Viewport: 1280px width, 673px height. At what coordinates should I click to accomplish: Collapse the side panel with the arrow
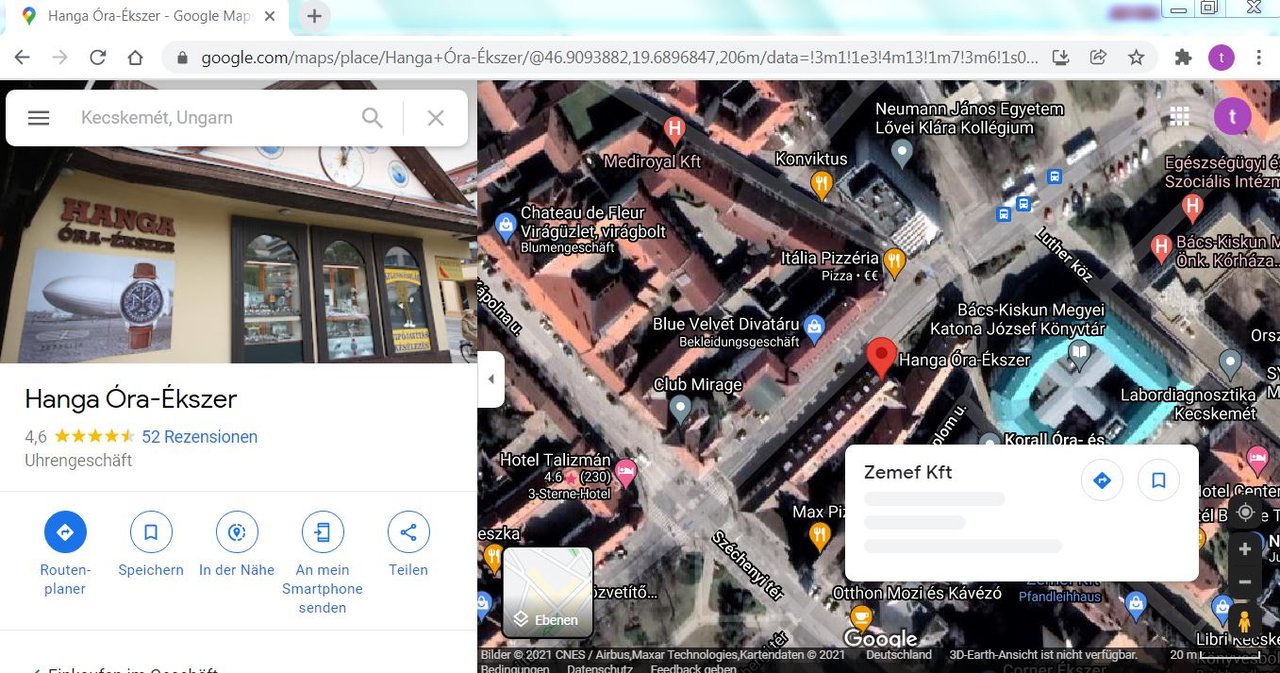pos(491,379)
